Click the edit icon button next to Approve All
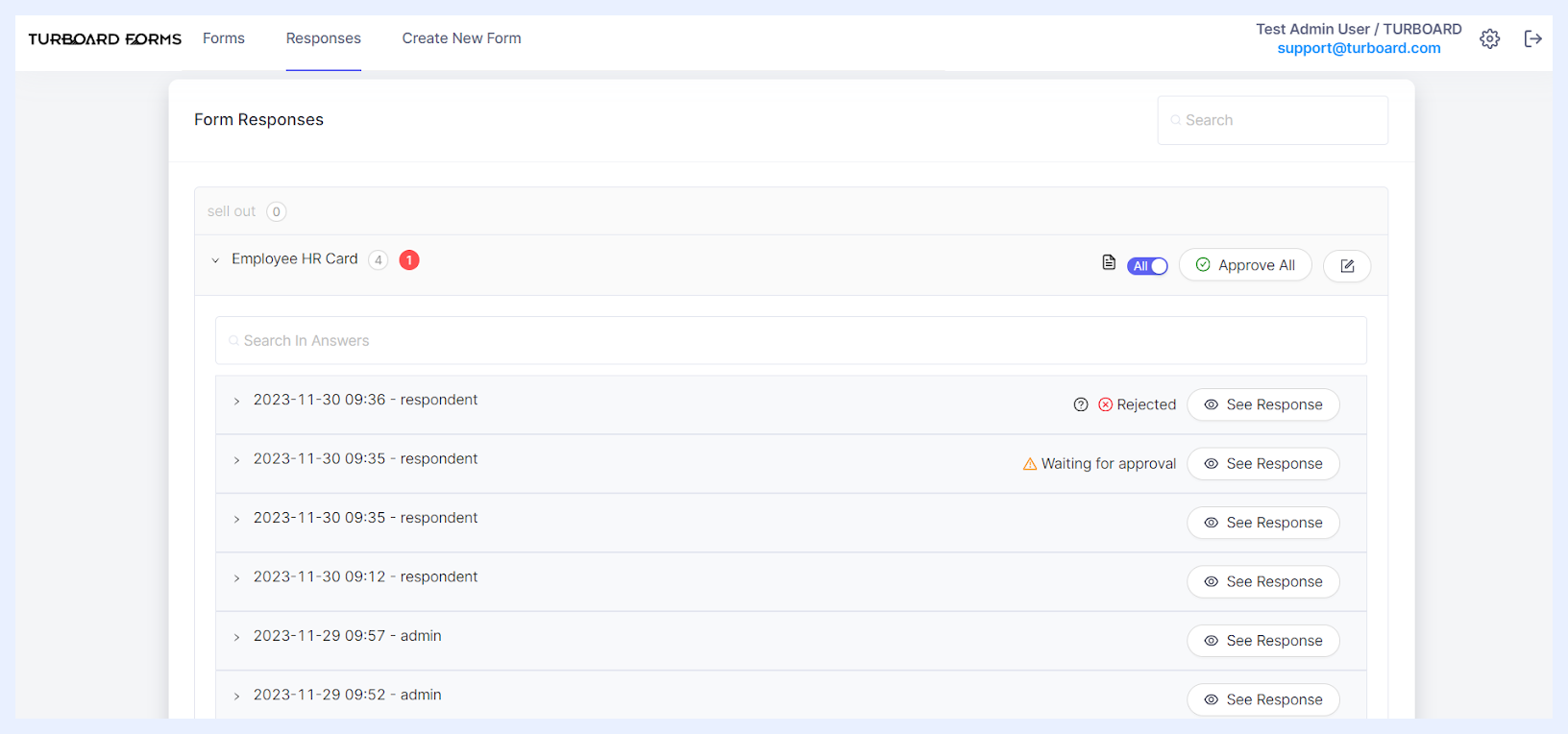 (1347, 266)
